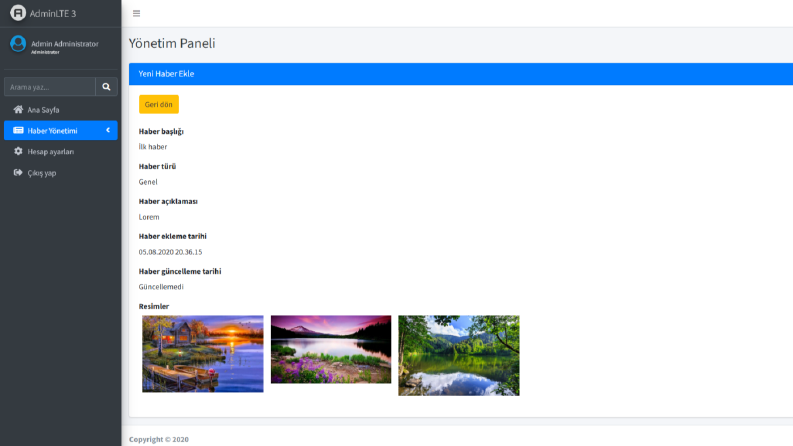Click the admin user avatar icon

(x=18, y=44)
